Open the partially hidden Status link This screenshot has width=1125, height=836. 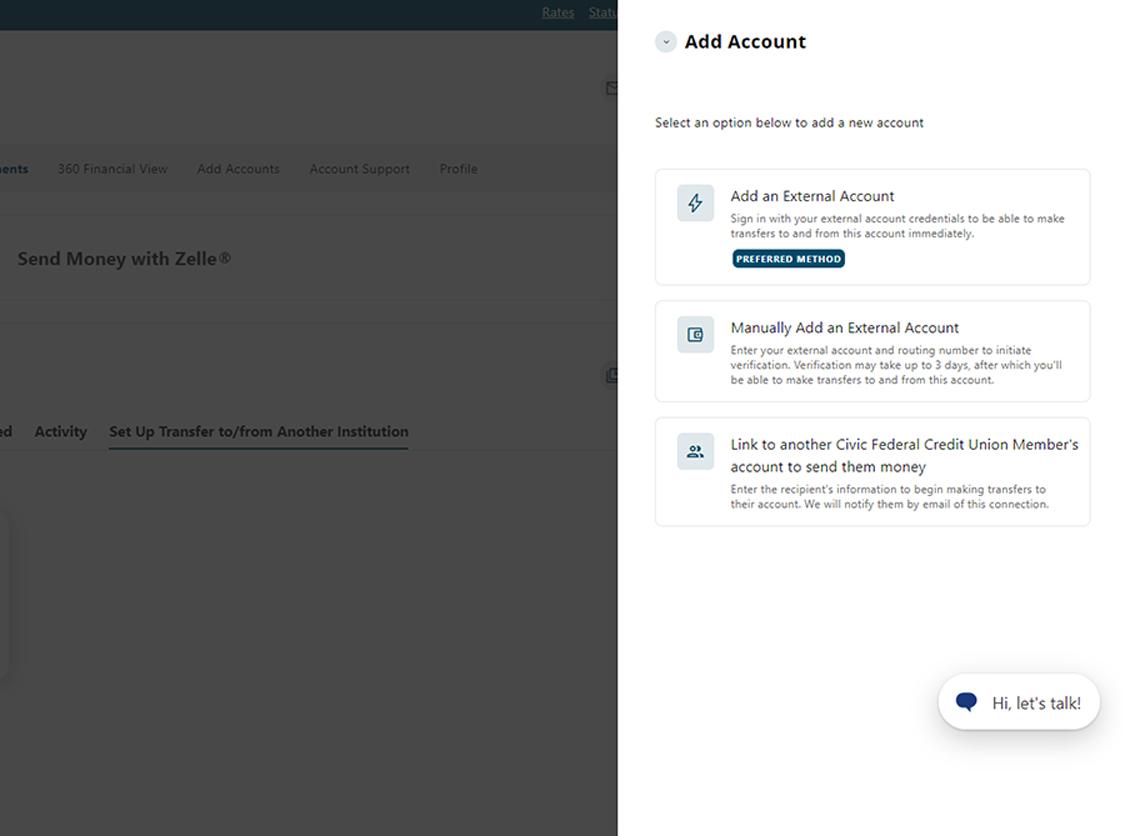pos(602,13)
